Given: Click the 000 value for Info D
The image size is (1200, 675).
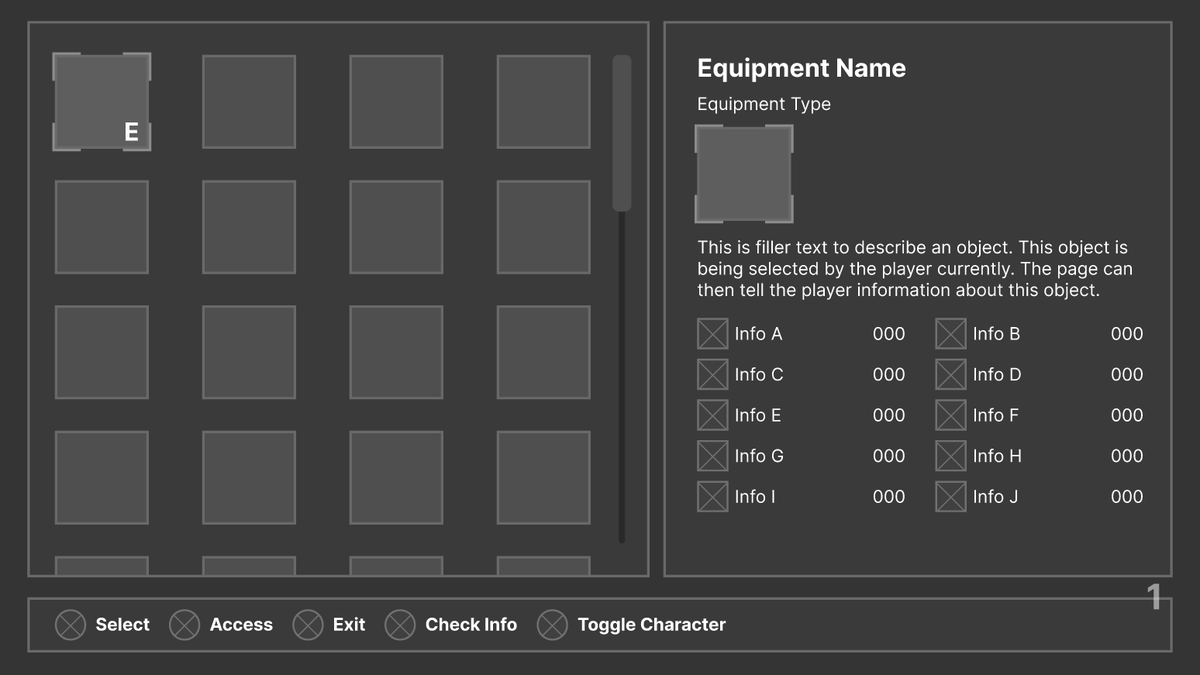Looking at the screenshot, I should point(1127,374).
